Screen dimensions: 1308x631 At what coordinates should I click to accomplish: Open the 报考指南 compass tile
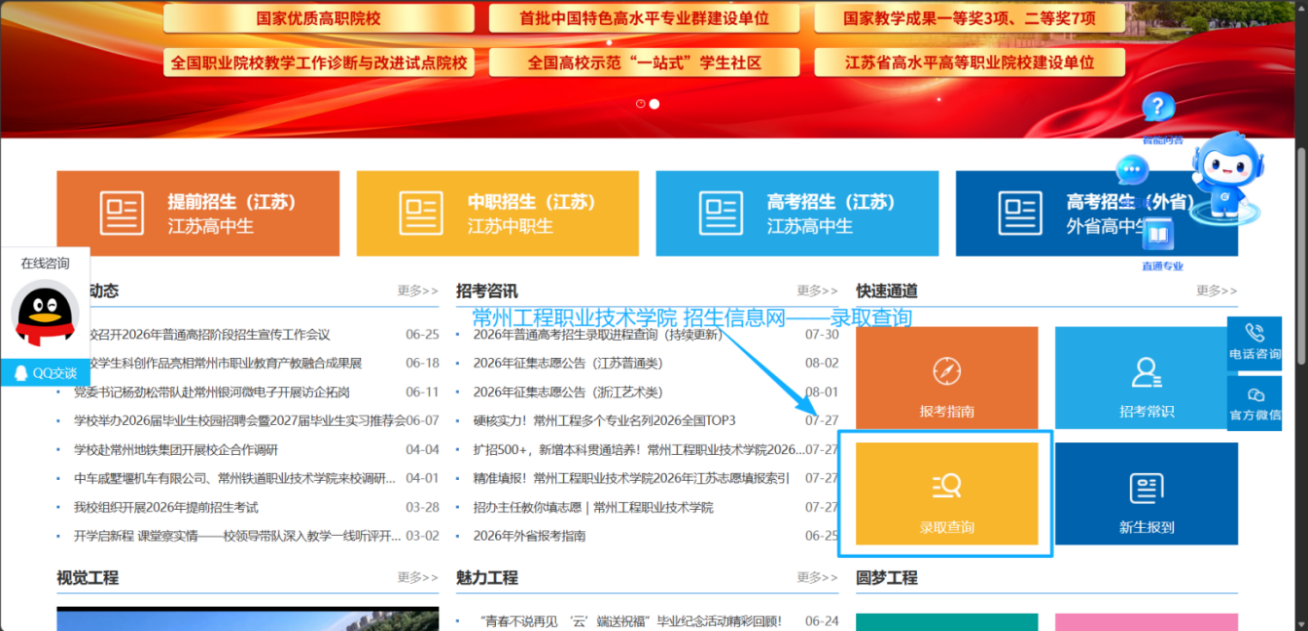tap(947, 378)
